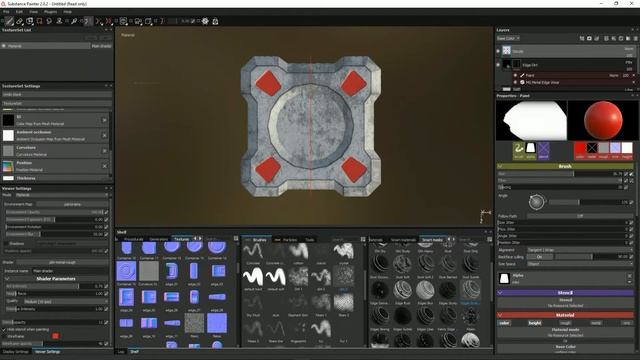Click the add effect icon in Layers
640x360 pixels.
point(582,38)
